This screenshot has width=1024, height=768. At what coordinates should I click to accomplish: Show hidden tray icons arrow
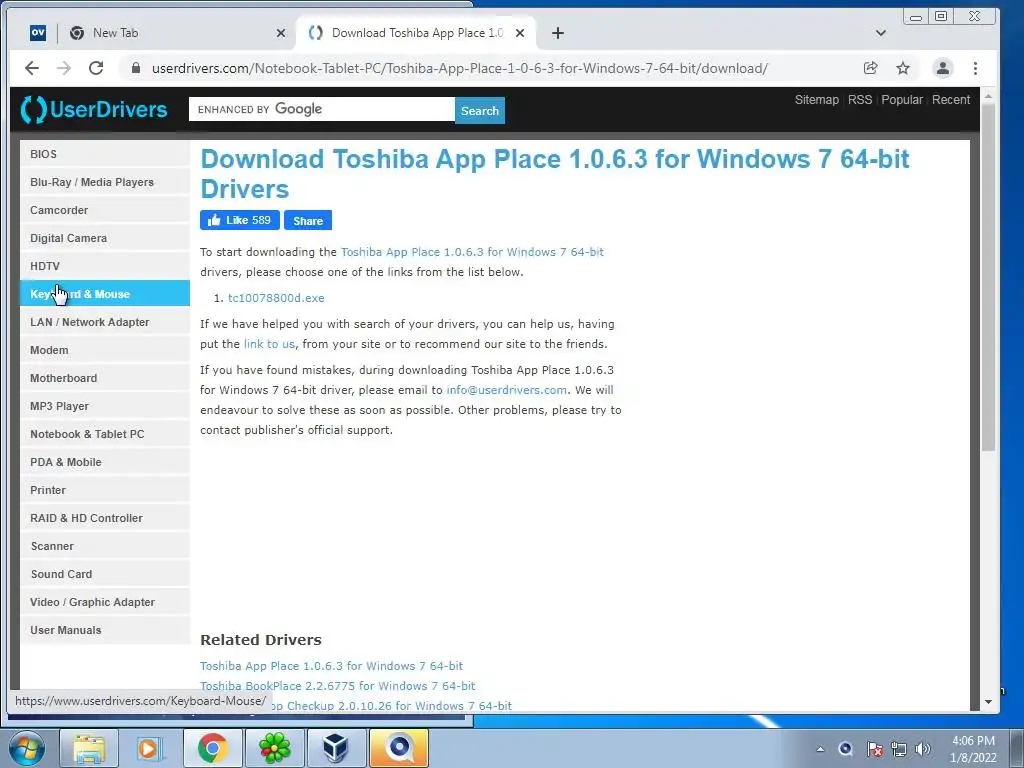point(820,749)
